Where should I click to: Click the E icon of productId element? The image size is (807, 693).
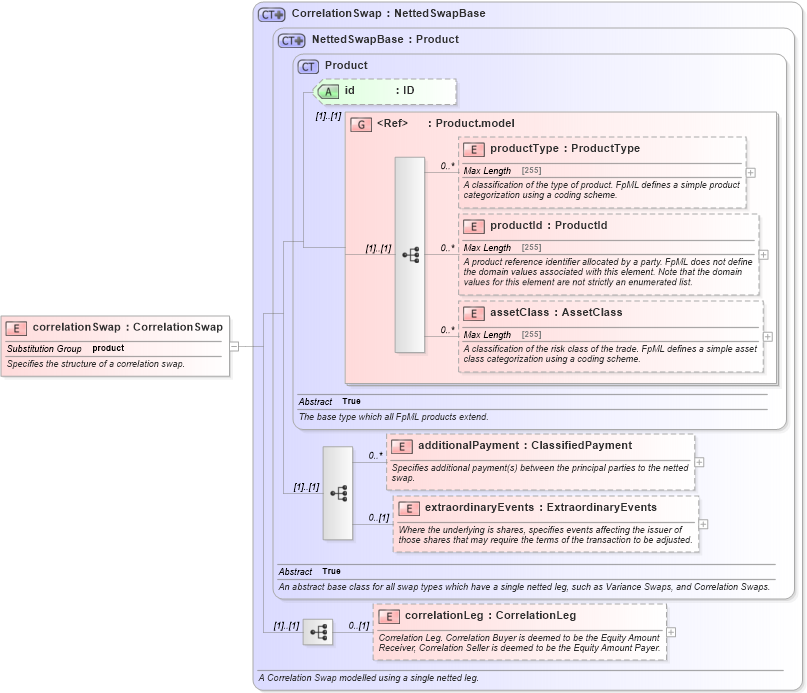[x=473, y=227]
